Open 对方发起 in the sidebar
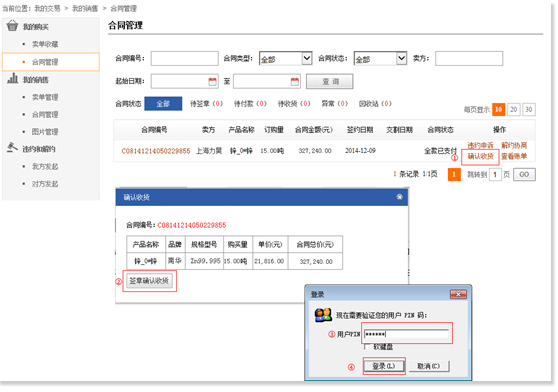 [45, 184]
